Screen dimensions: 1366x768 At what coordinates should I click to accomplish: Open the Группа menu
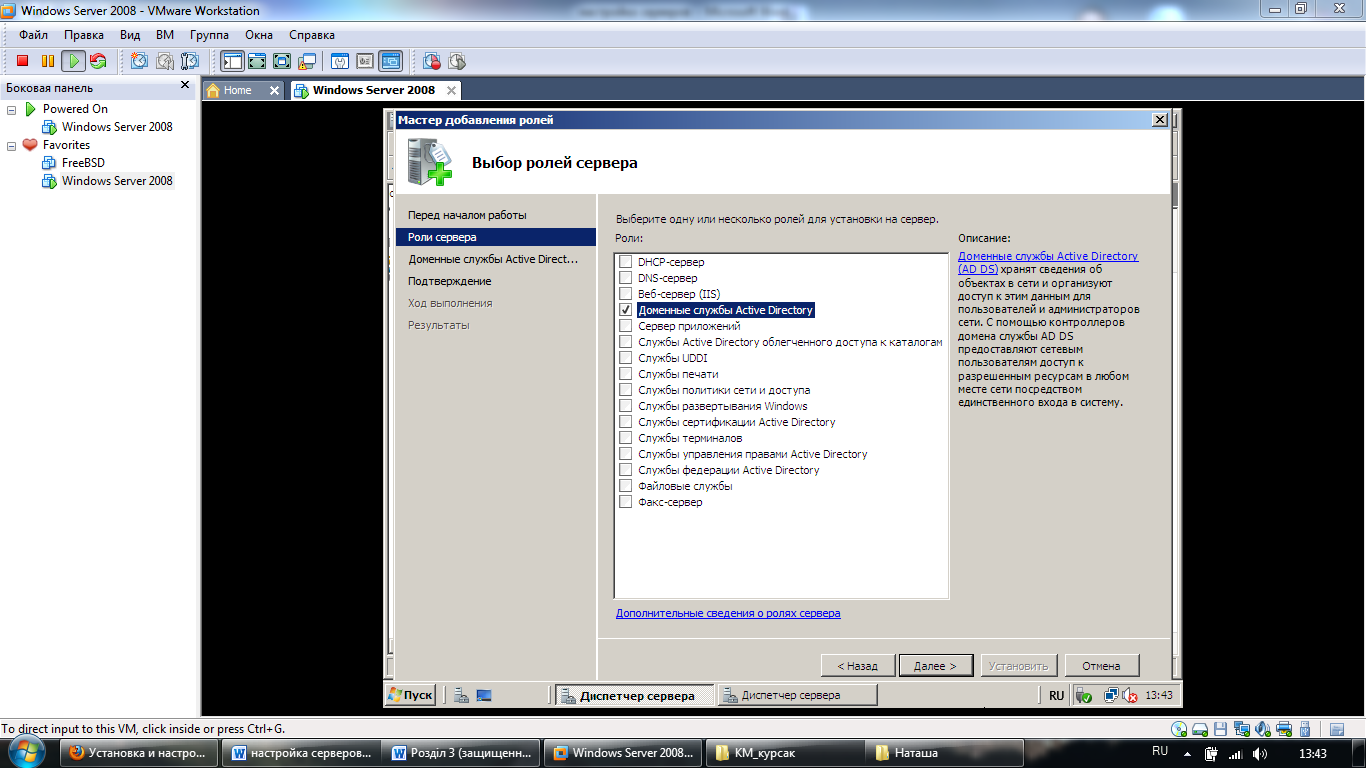209,35
